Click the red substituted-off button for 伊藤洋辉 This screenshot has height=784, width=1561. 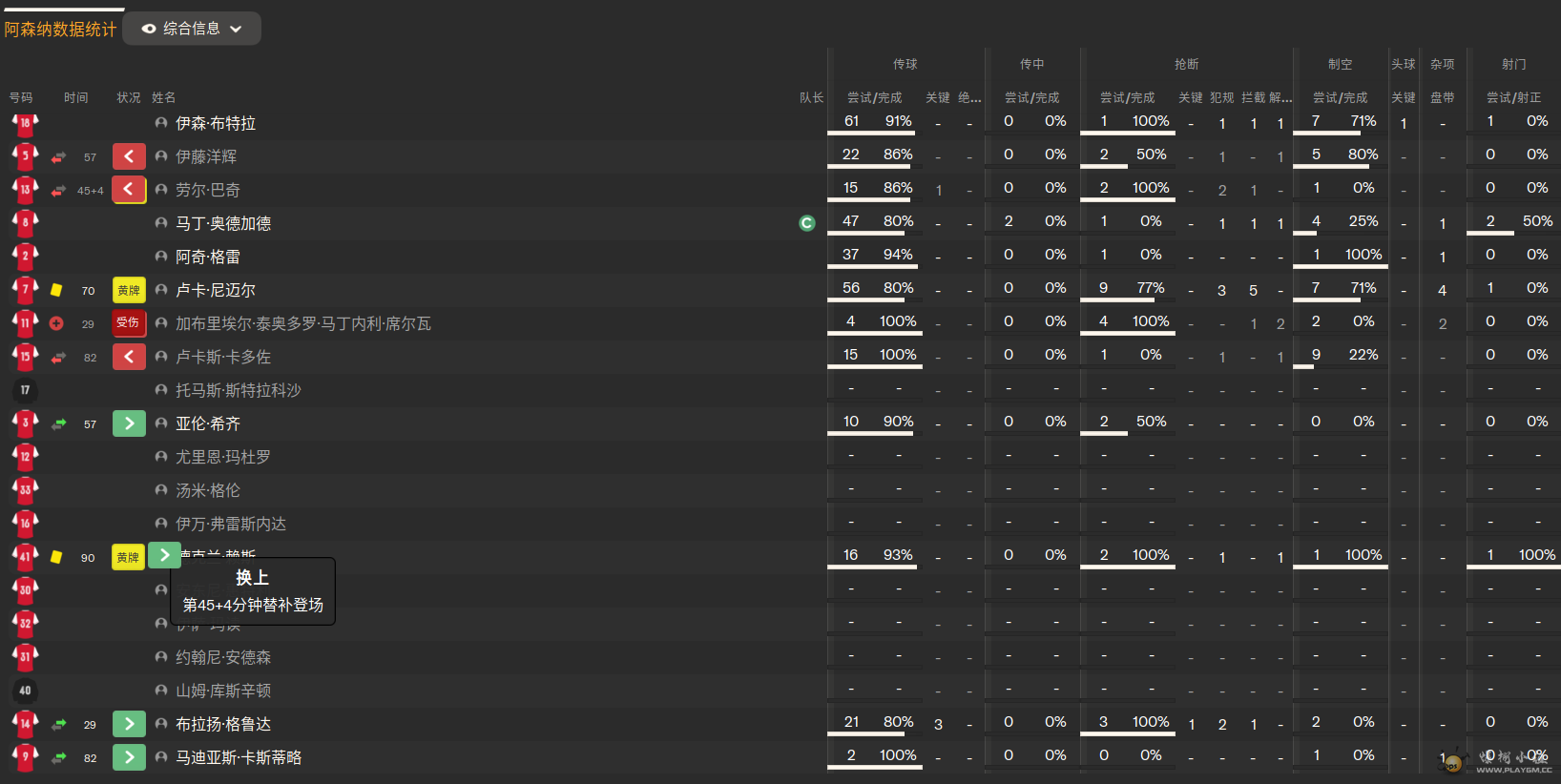point(129,156)
